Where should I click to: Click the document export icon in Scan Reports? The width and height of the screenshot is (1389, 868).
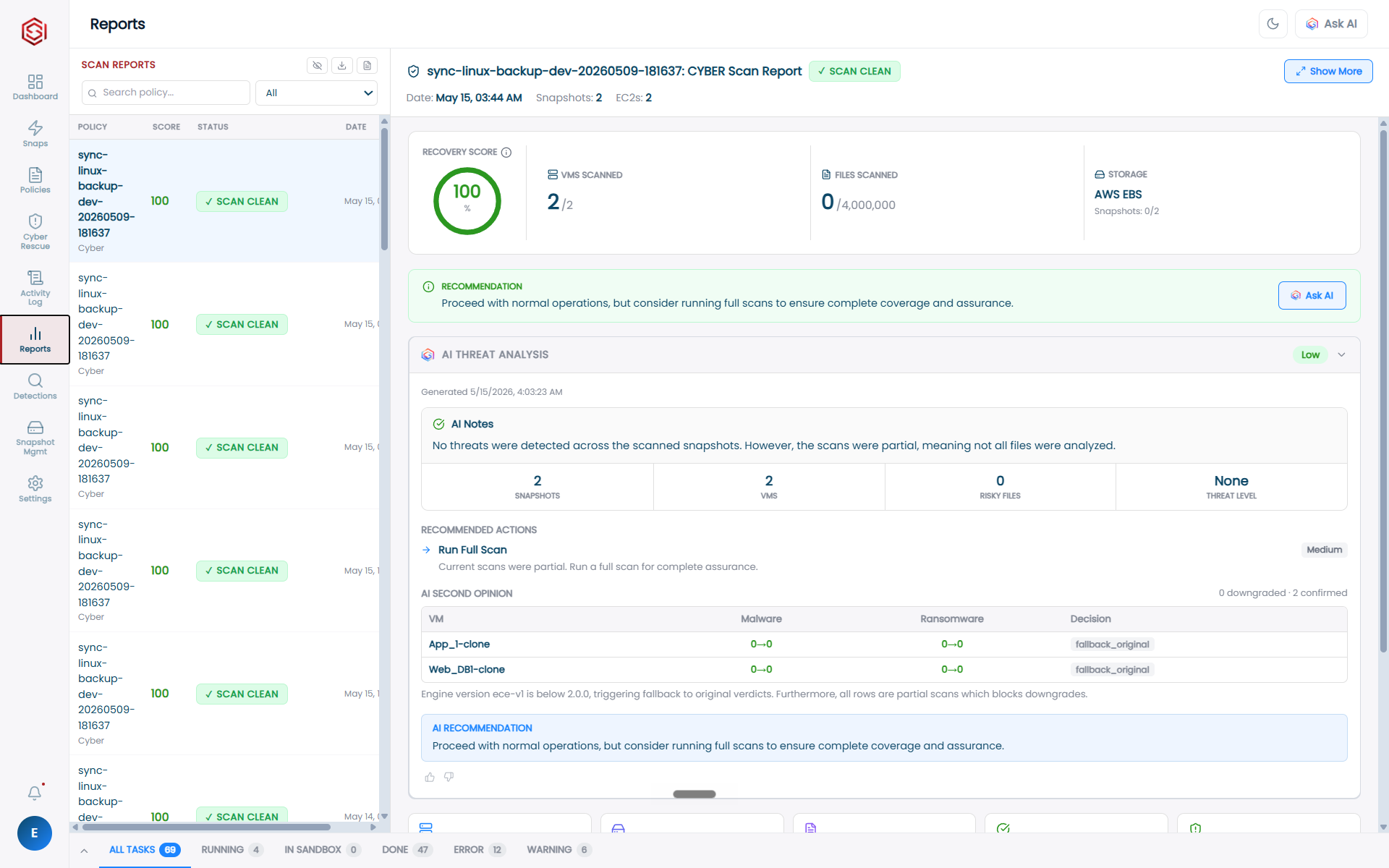click(368, 66)
